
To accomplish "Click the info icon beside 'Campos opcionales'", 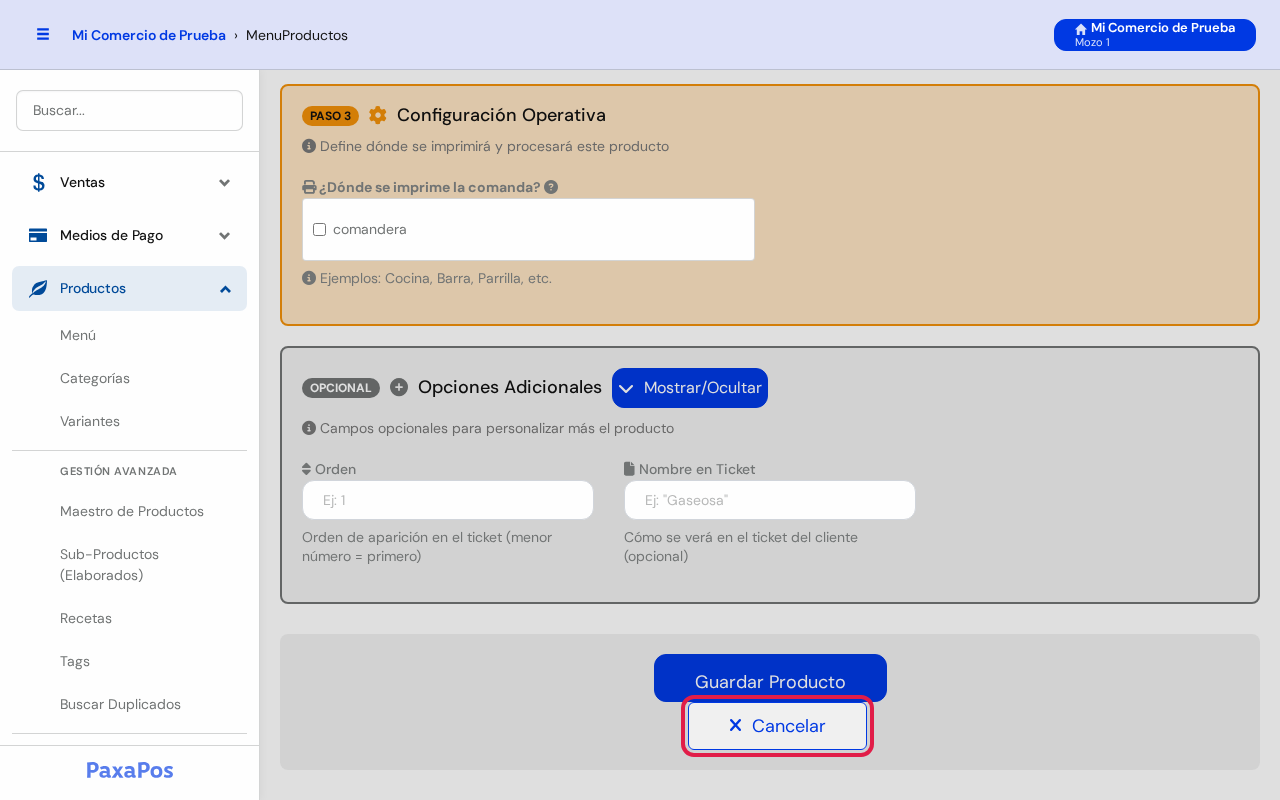I will click(x=309, y=428).
